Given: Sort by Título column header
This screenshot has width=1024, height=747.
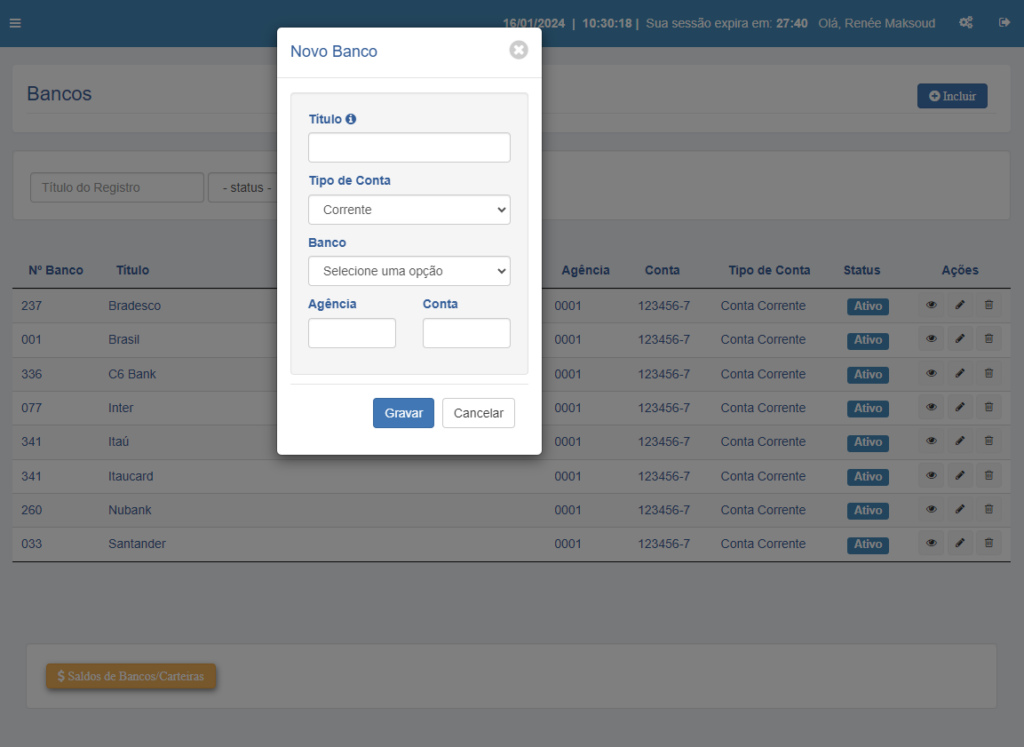Looking at the screenshot, I should 133,270.
